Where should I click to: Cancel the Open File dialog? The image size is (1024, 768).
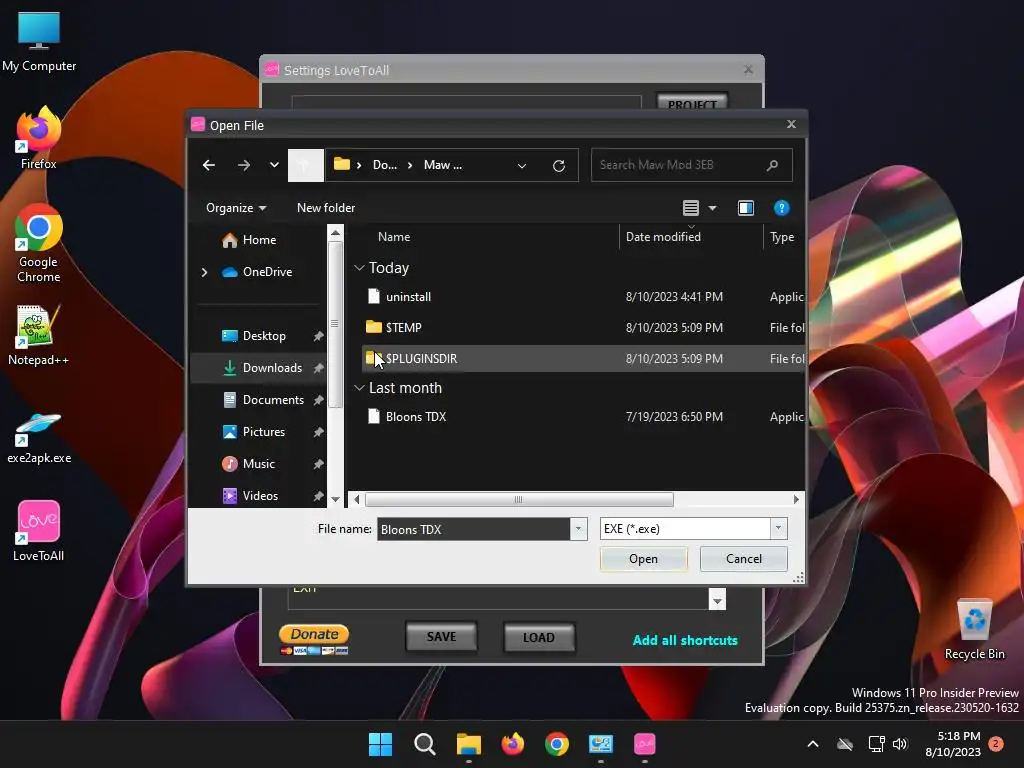coord(744,559)
